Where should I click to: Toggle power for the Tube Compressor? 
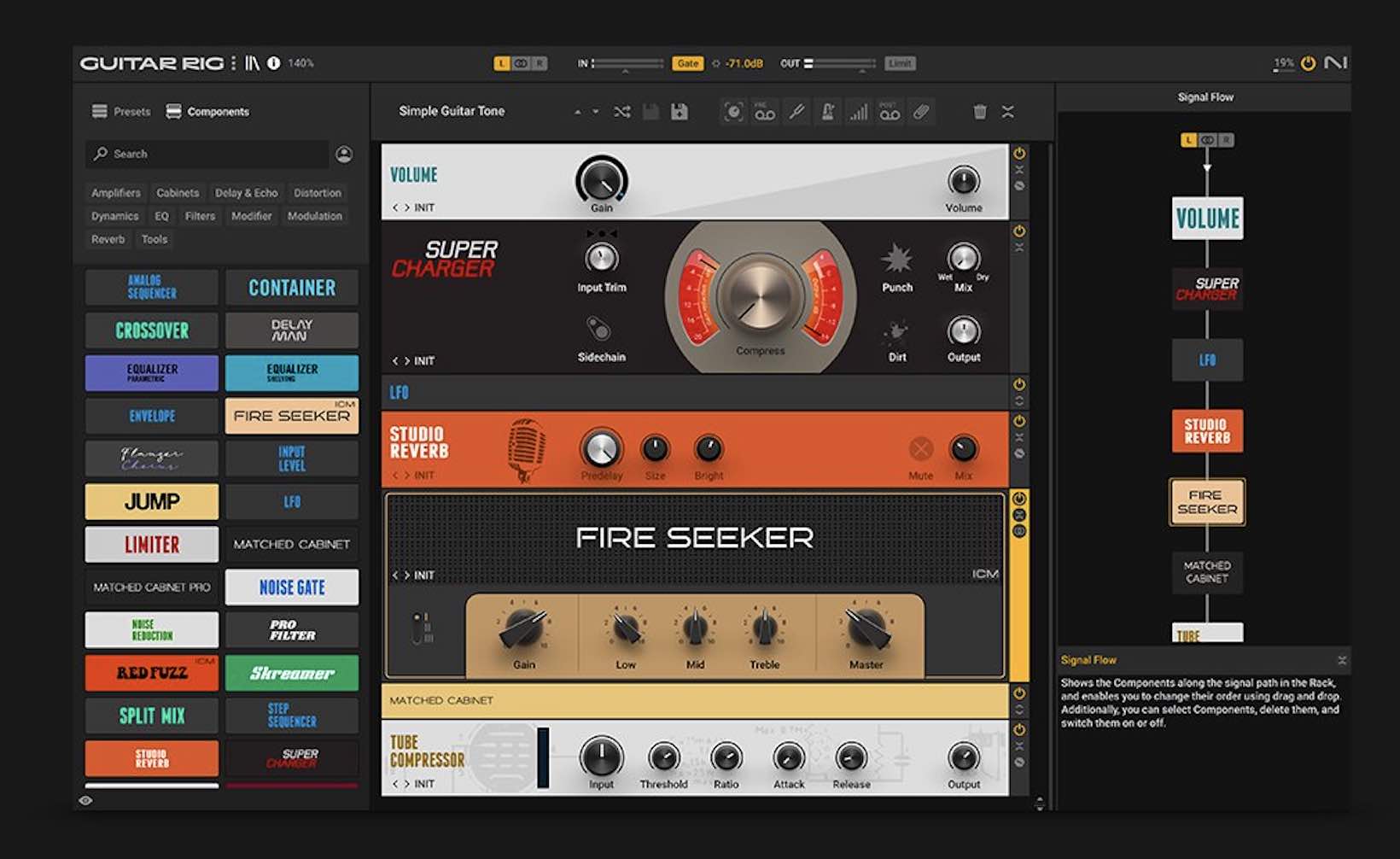[1019, 730]
